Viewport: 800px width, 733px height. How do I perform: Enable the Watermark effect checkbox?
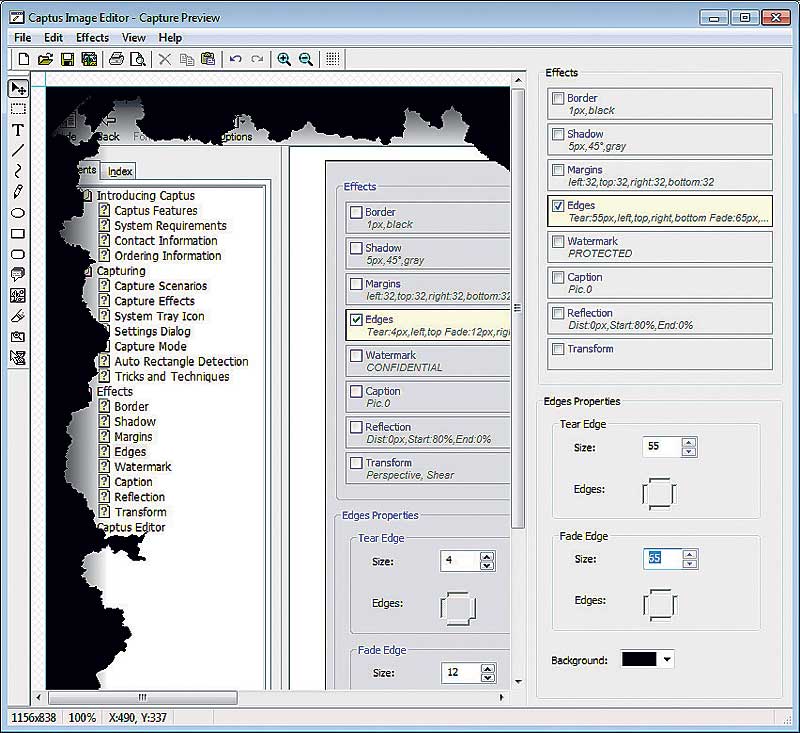pos(558,241)
